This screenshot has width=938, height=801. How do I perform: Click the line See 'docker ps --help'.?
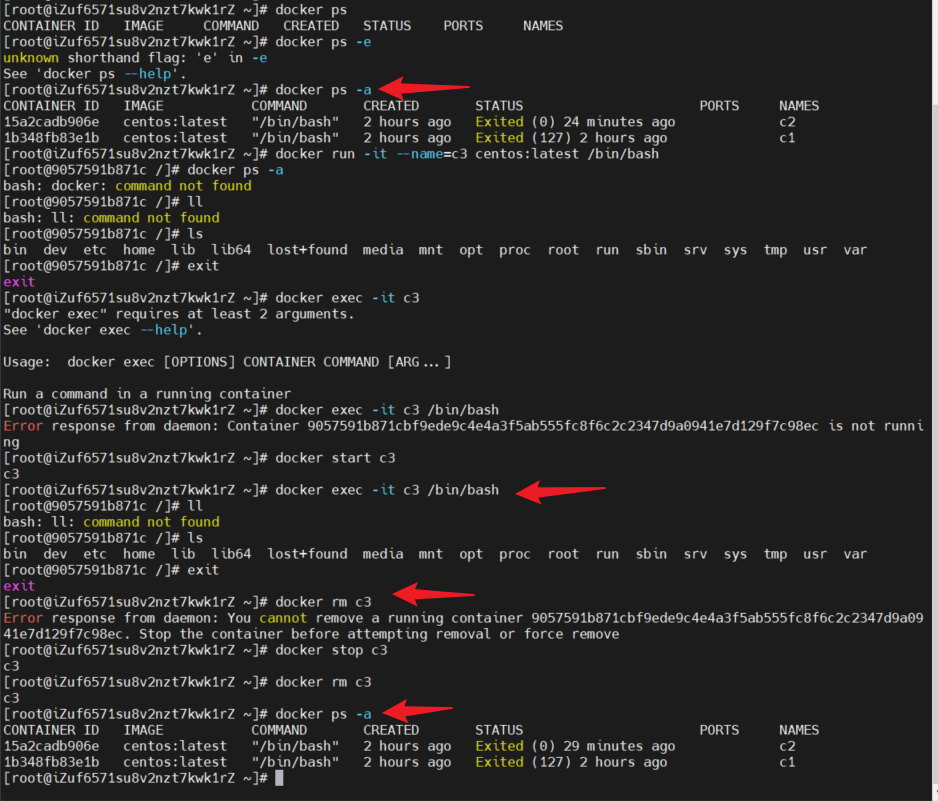coord(95,74)
